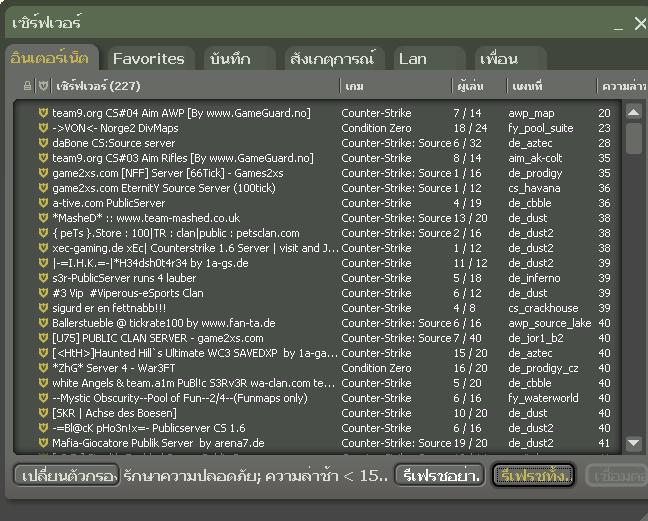
Task: Click map name 'cs_crackhouse'
Action: [x=543, y=308]
